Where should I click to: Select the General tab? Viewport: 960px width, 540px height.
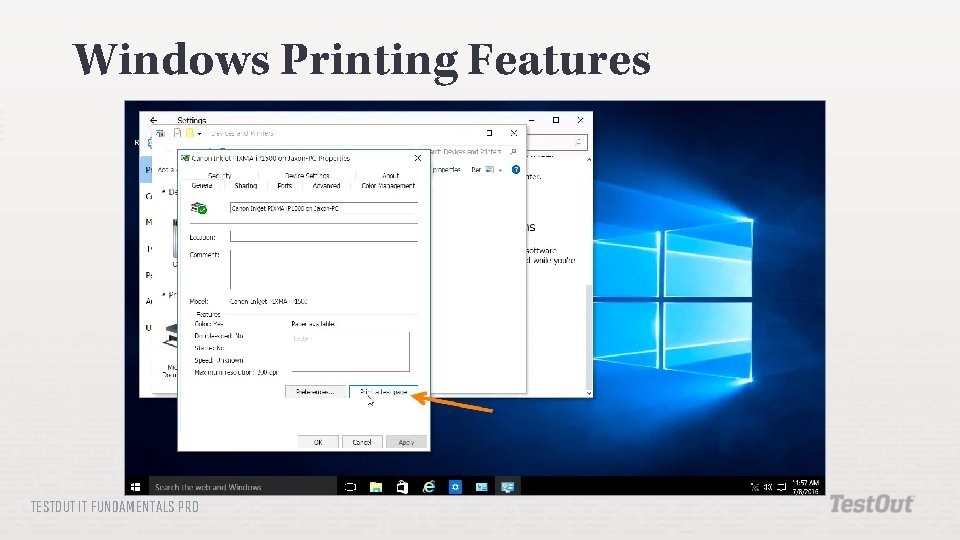coord(201,186)
